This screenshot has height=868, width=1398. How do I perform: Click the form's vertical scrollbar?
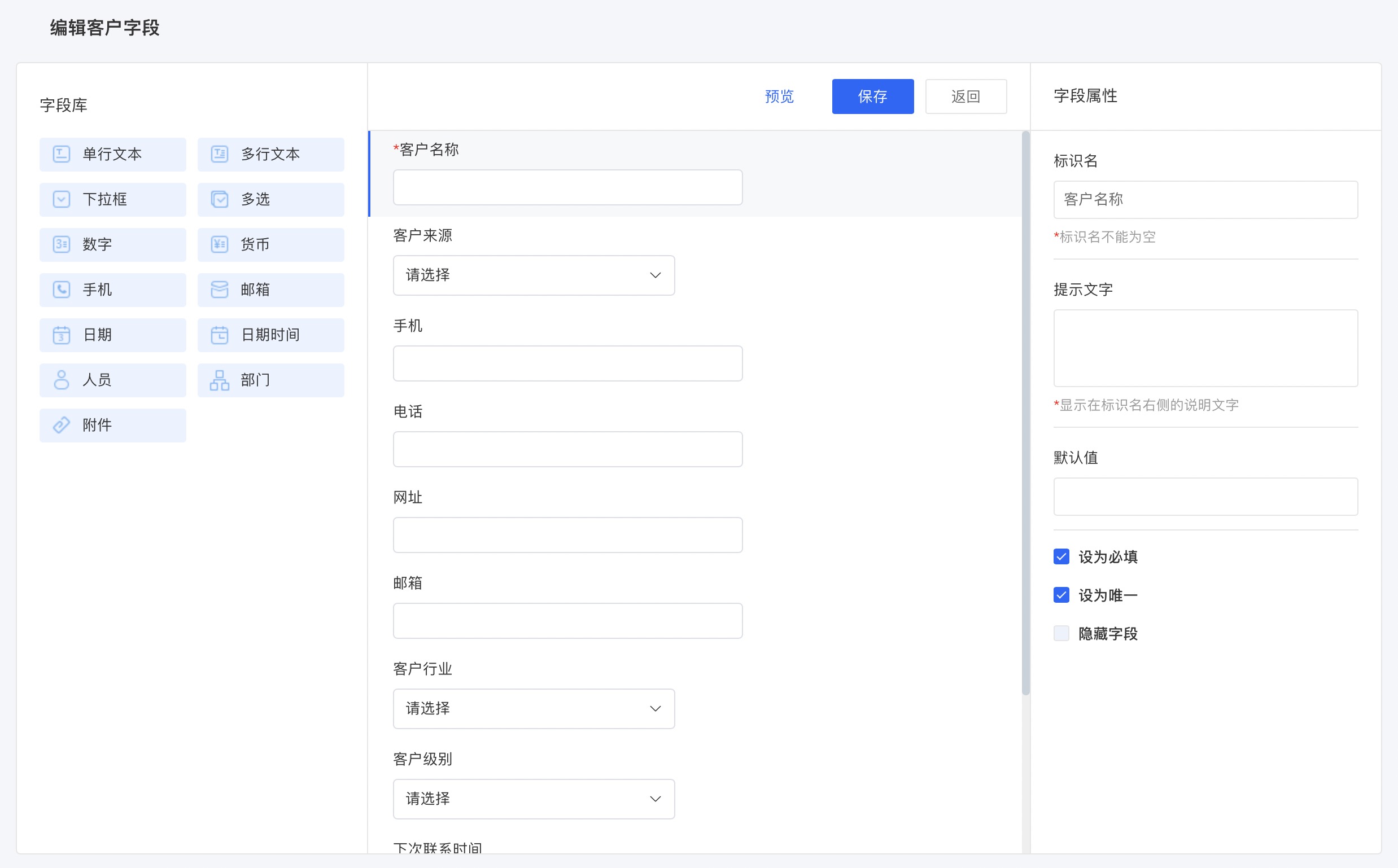pyautogui.click(x=1025, y=413)
